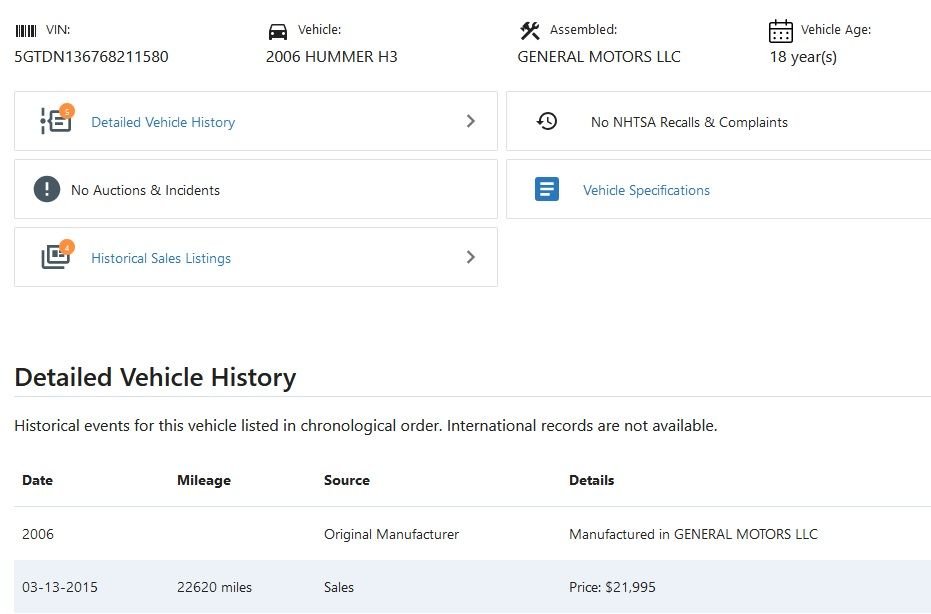Select the 03-13-2015 sales history row
The width and height of the screenshot is (931, 614).
[472, 587]
